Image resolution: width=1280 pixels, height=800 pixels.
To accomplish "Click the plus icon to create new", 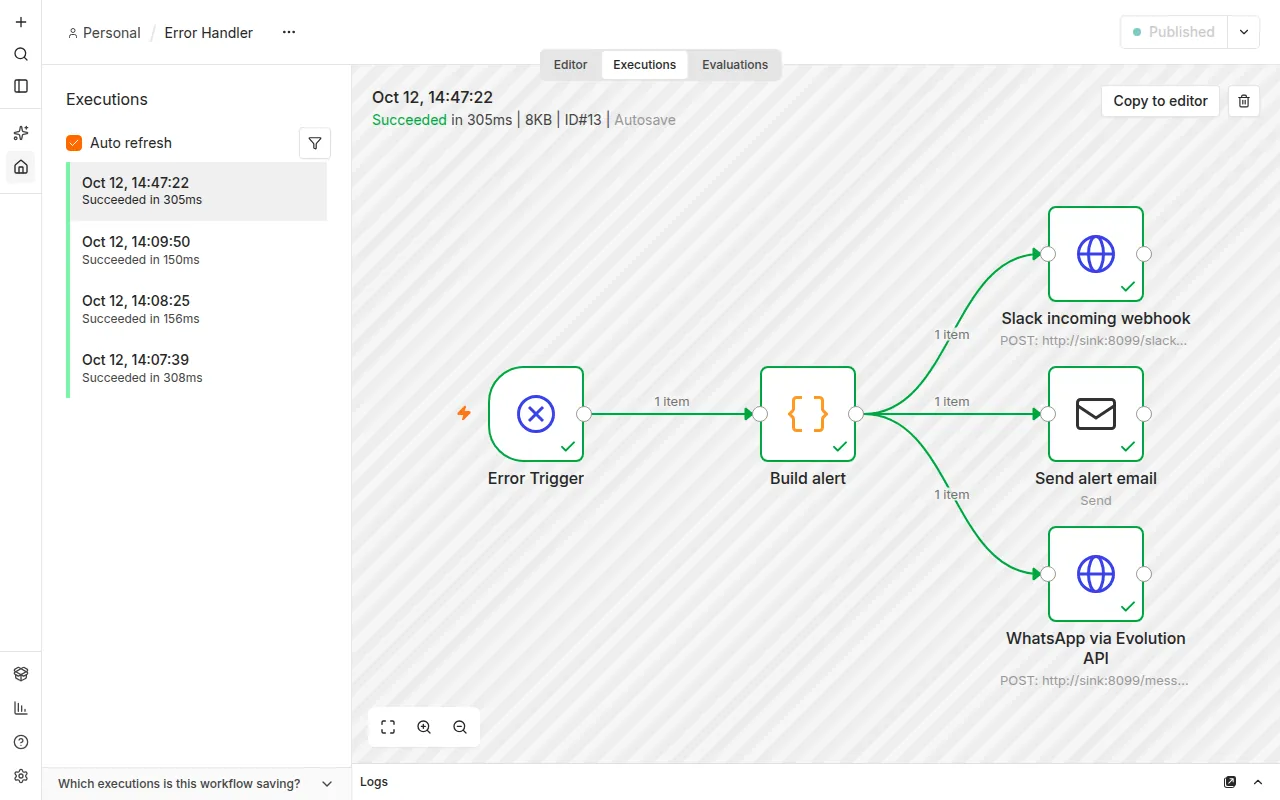I will pyautogui.click(x=21, y=22).
